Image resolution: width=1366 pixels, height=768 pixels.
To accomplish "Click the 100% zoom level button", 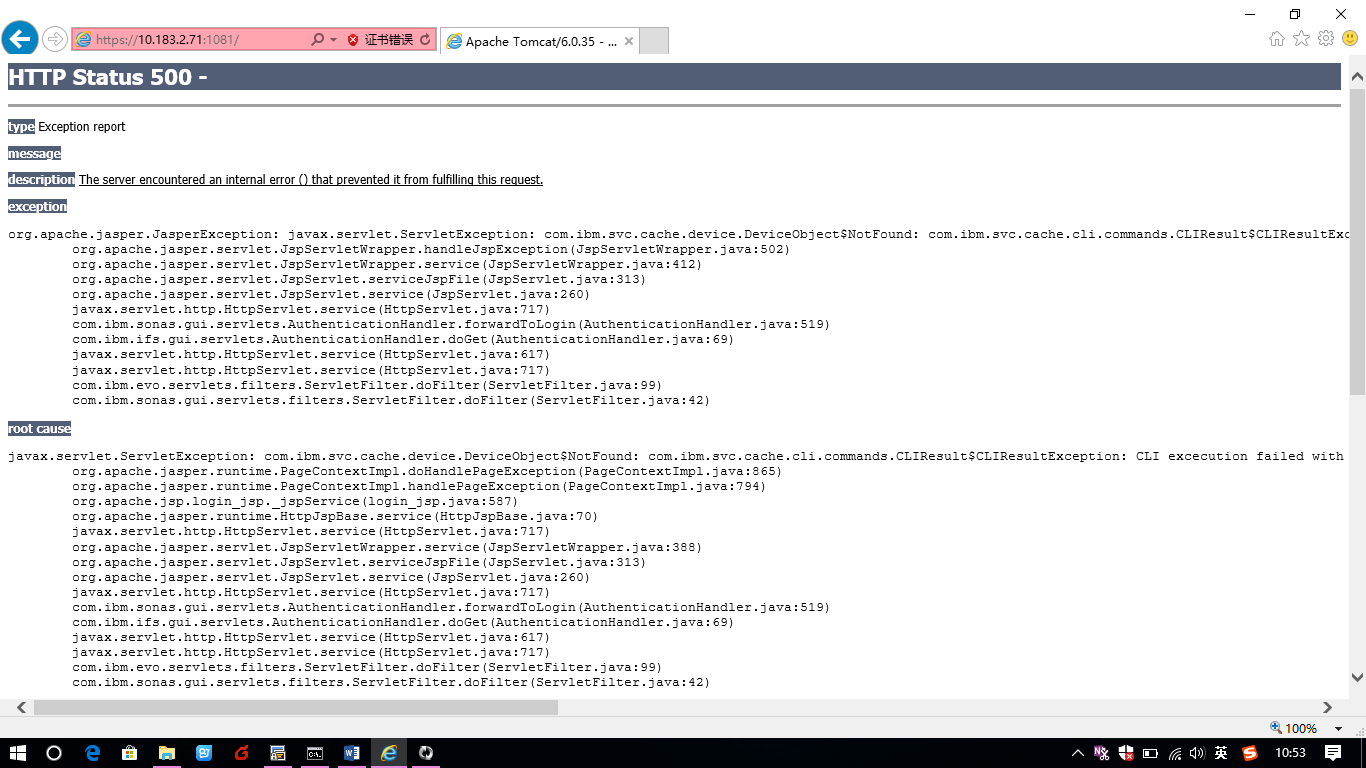I will (1294, 729).
